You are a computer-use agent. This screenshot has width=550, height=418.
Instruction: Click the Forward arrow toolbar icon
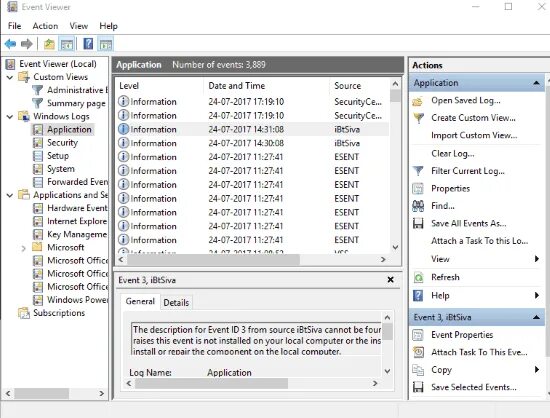(x=27, y=44)
